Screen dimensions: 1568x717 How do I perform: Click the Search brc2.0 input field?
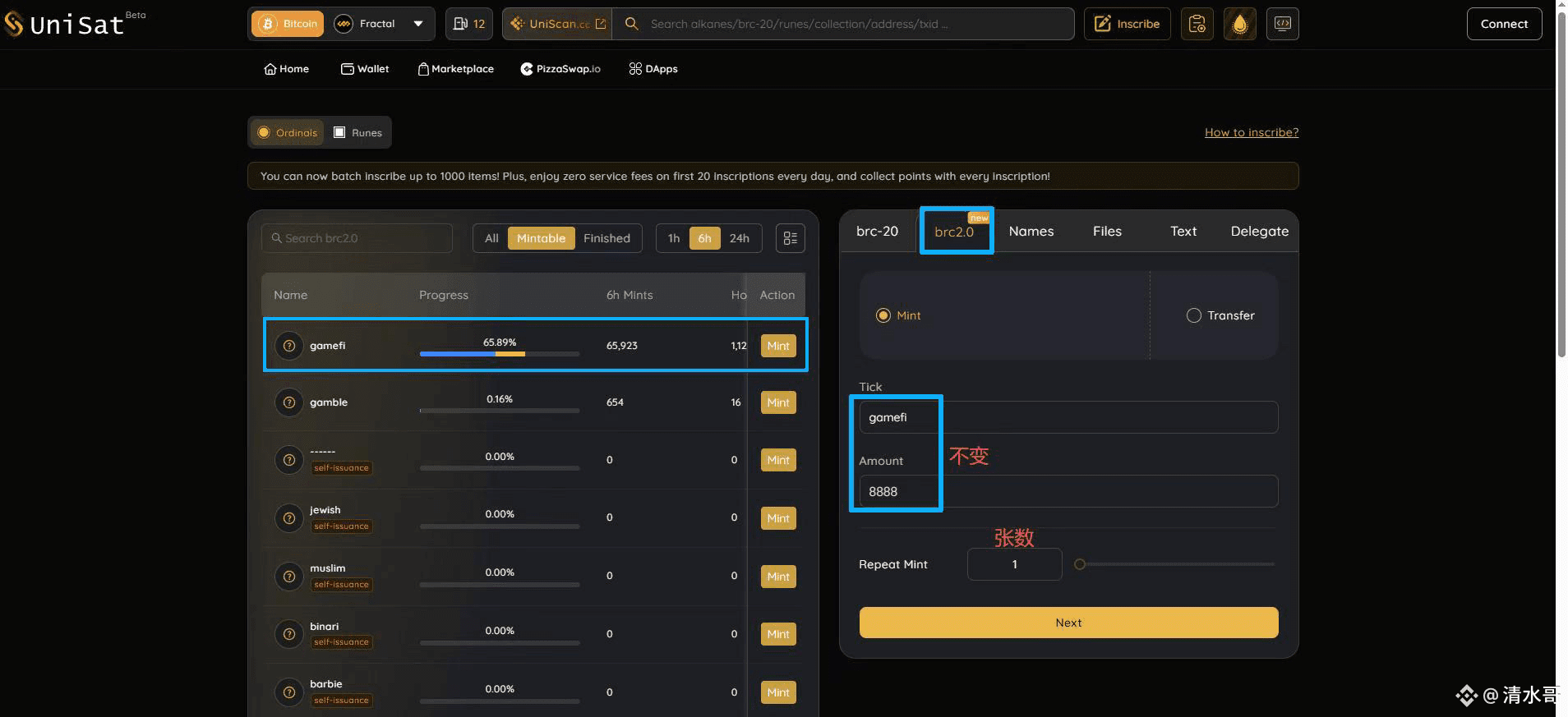click(357, 238)
